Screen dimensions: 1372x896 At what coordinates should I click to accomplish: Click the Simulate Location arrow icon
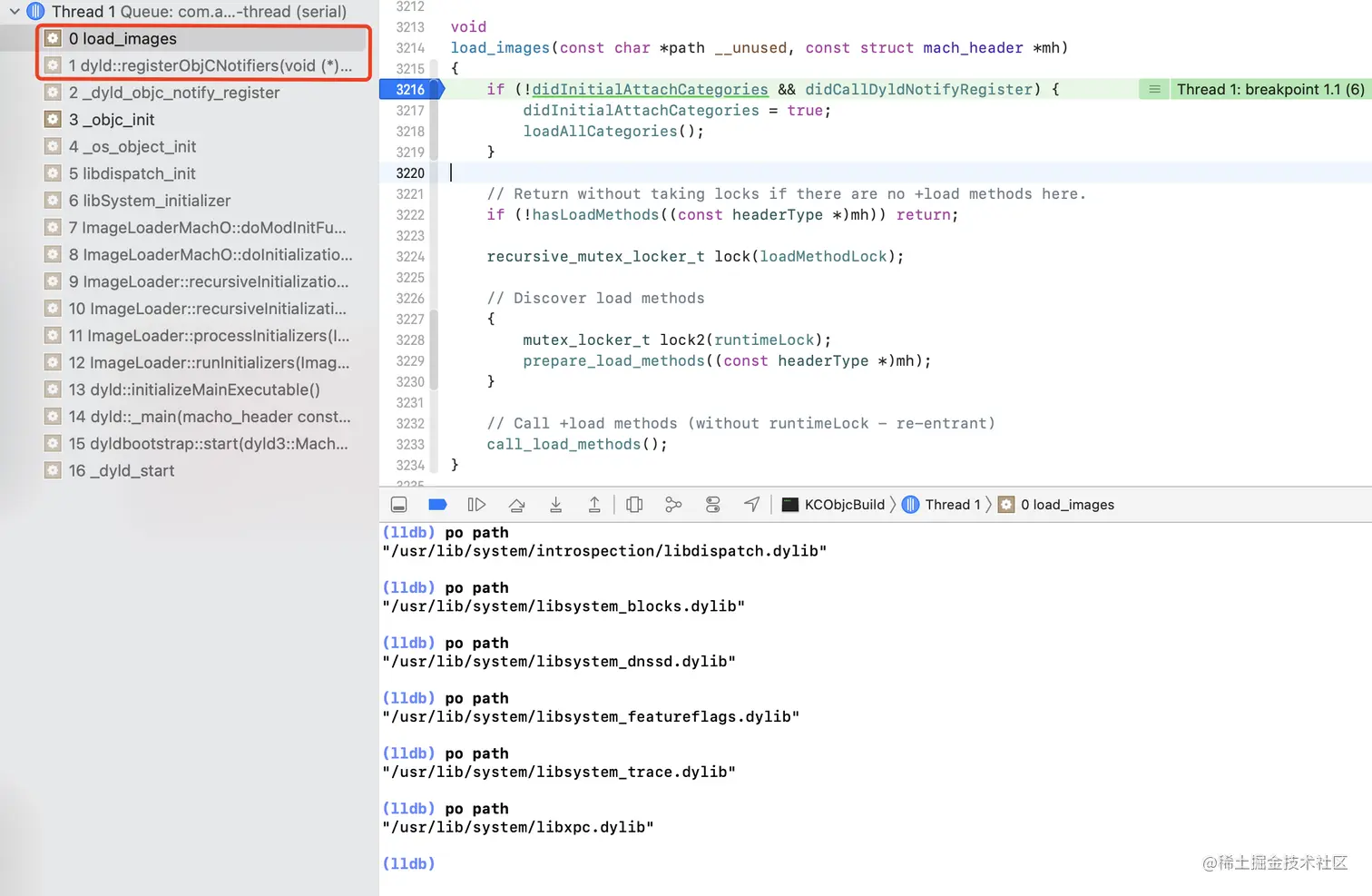pos(751,505)
